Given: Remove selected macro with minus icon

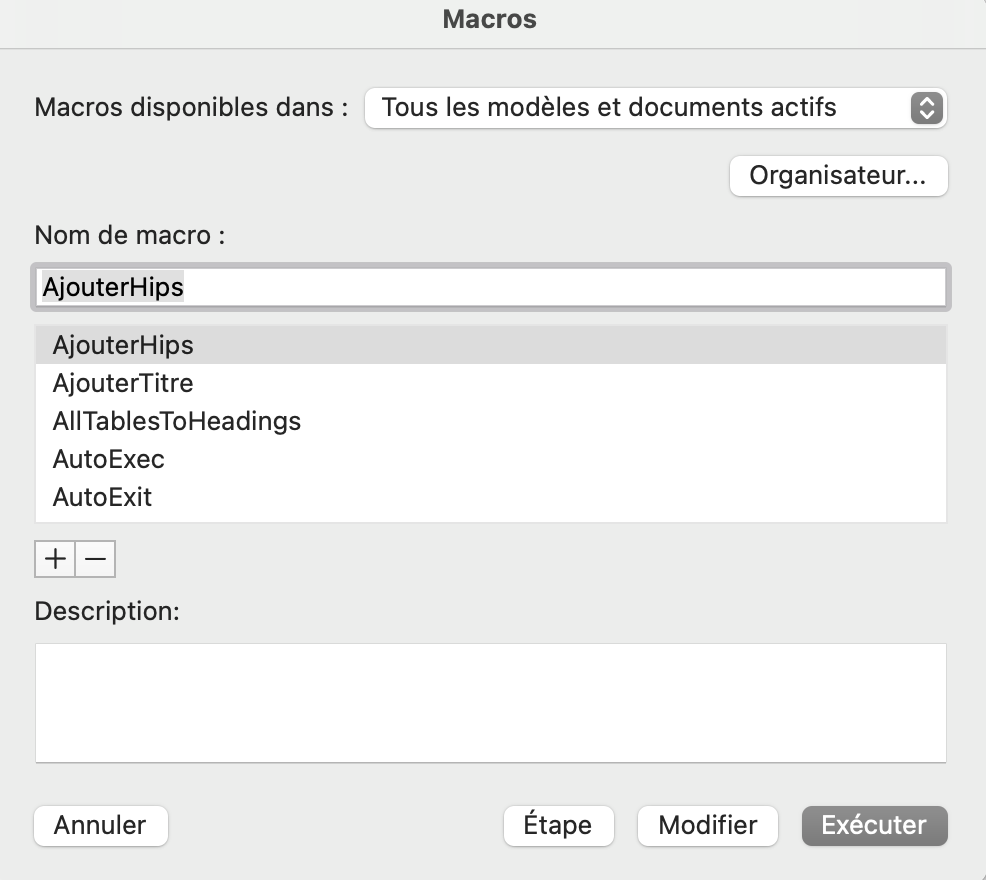Looking at the screenshot, I should tap(96, 559).
